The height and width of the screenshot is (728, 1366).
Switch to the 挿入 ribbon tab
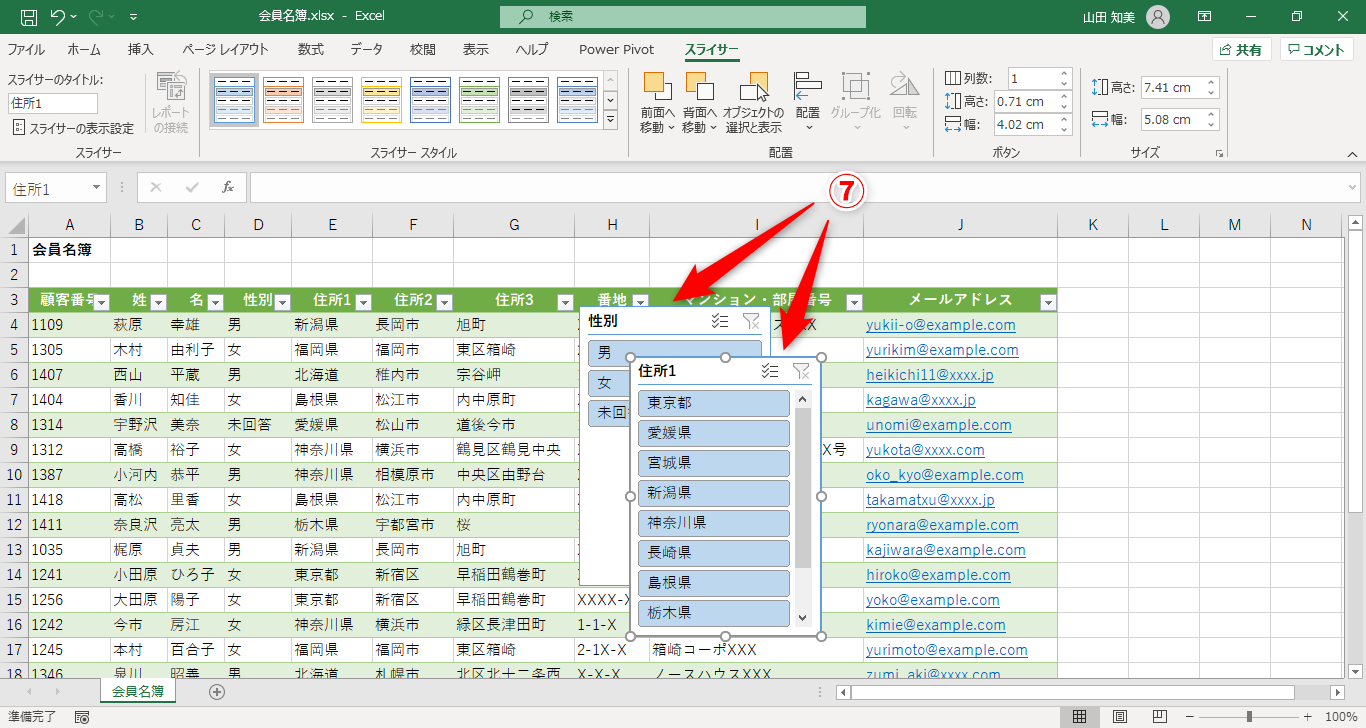[141, 49]
